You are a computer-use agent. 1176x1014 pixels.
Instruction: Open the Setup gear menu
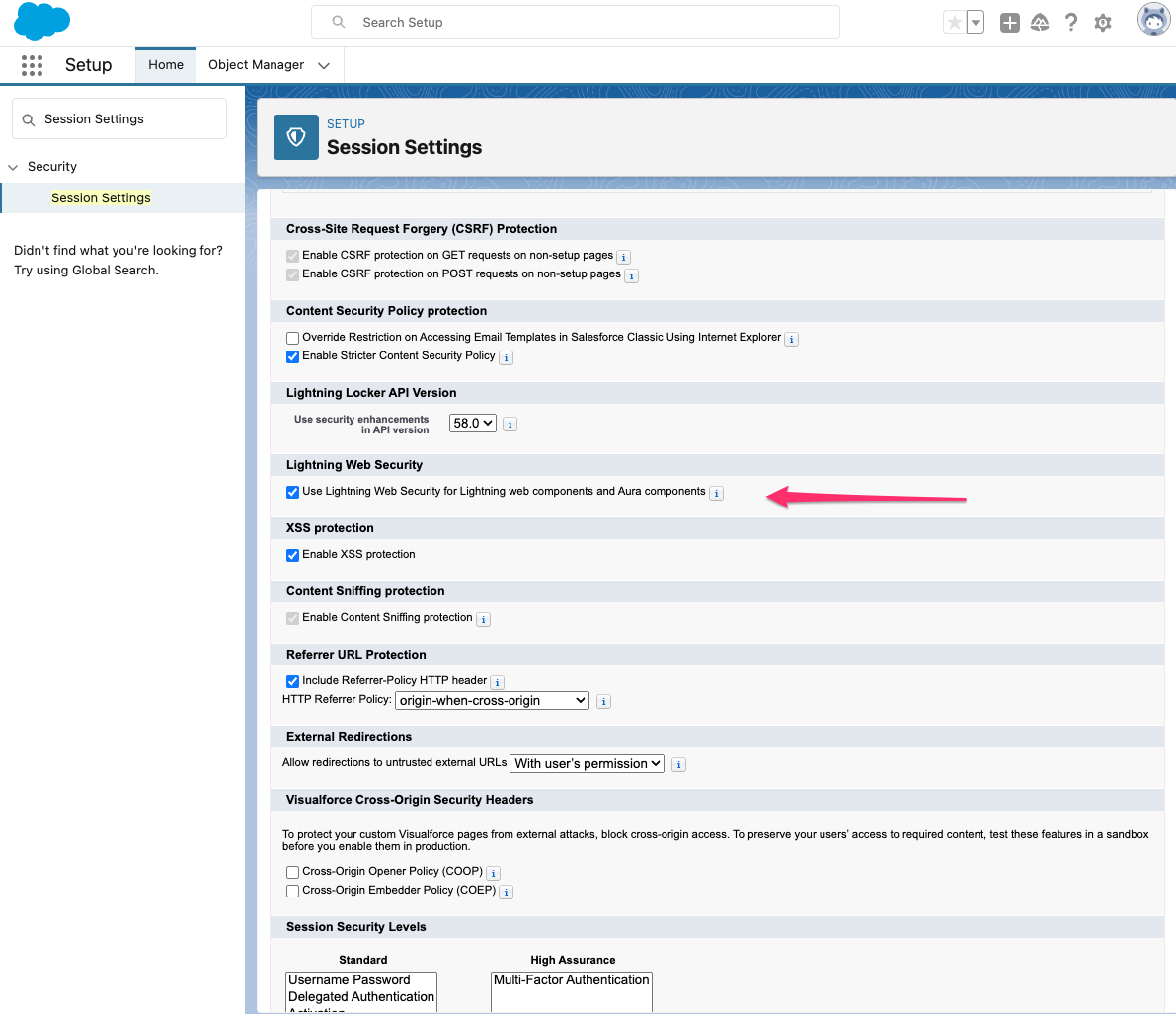[1103, 23]
